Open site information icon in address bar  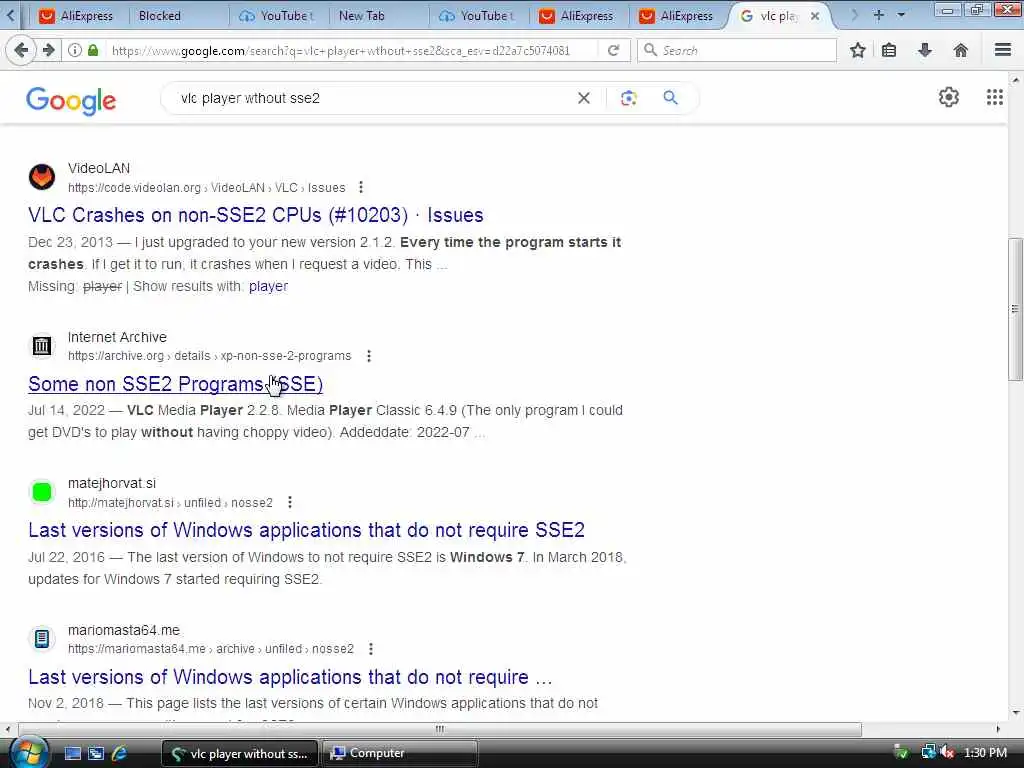pyautogui.click(x=75, y=50)
